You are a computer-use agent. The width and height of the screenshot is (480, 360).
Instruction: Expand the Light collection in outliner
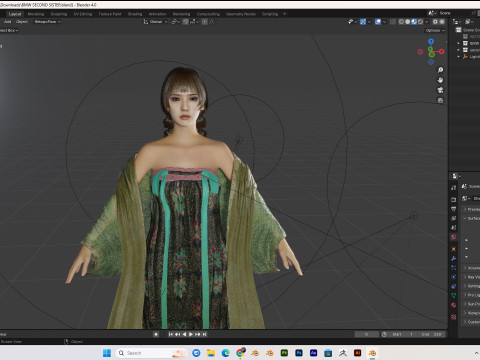click(459, 57)
